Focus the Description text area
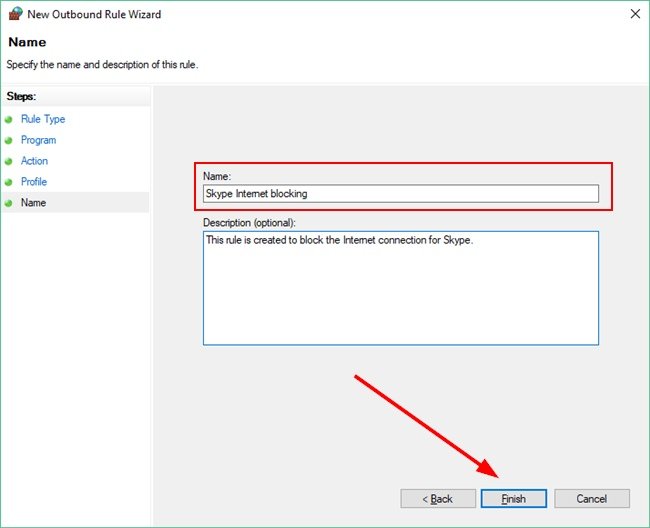Screen dimensions: 650x528 click(400, 288)
